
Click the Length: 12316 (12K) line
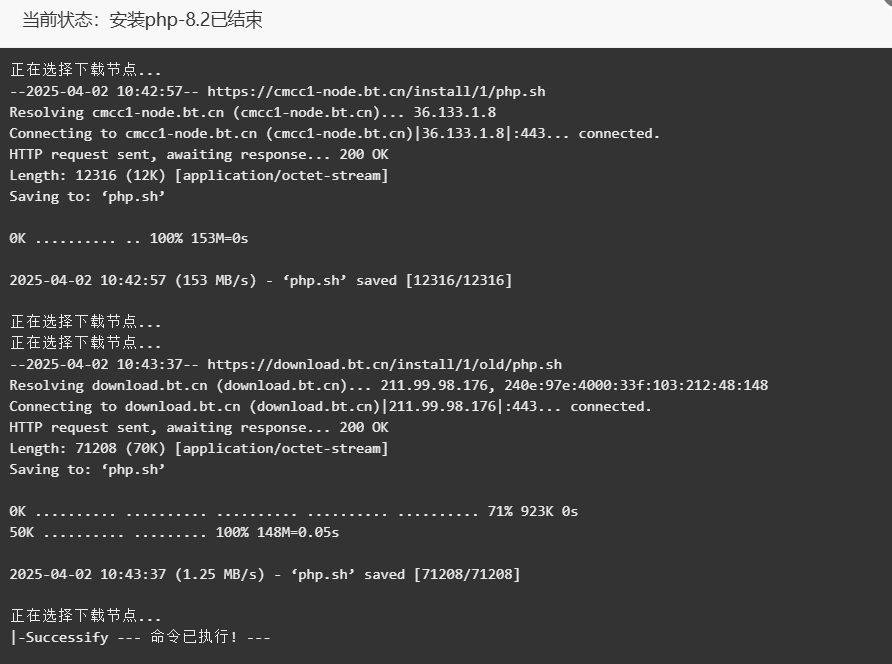[x=199, y=175]
